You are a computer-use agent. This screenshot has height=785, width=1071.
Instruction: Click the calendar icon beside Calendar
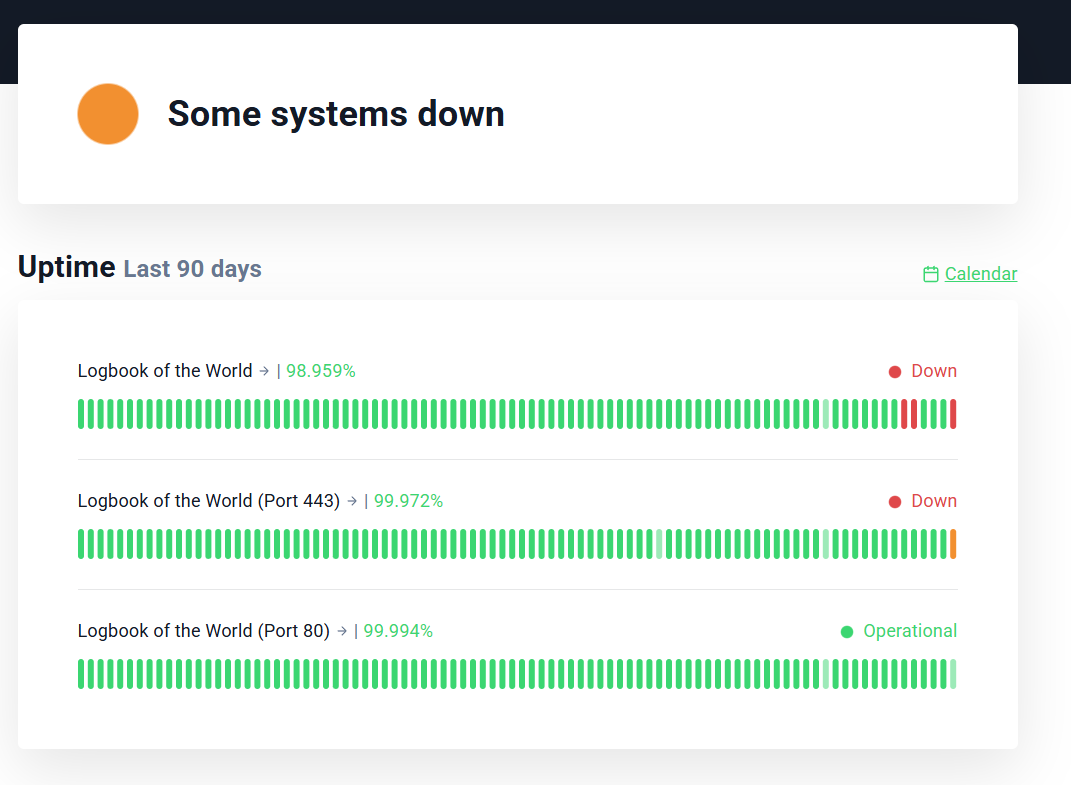click(930, 274)
